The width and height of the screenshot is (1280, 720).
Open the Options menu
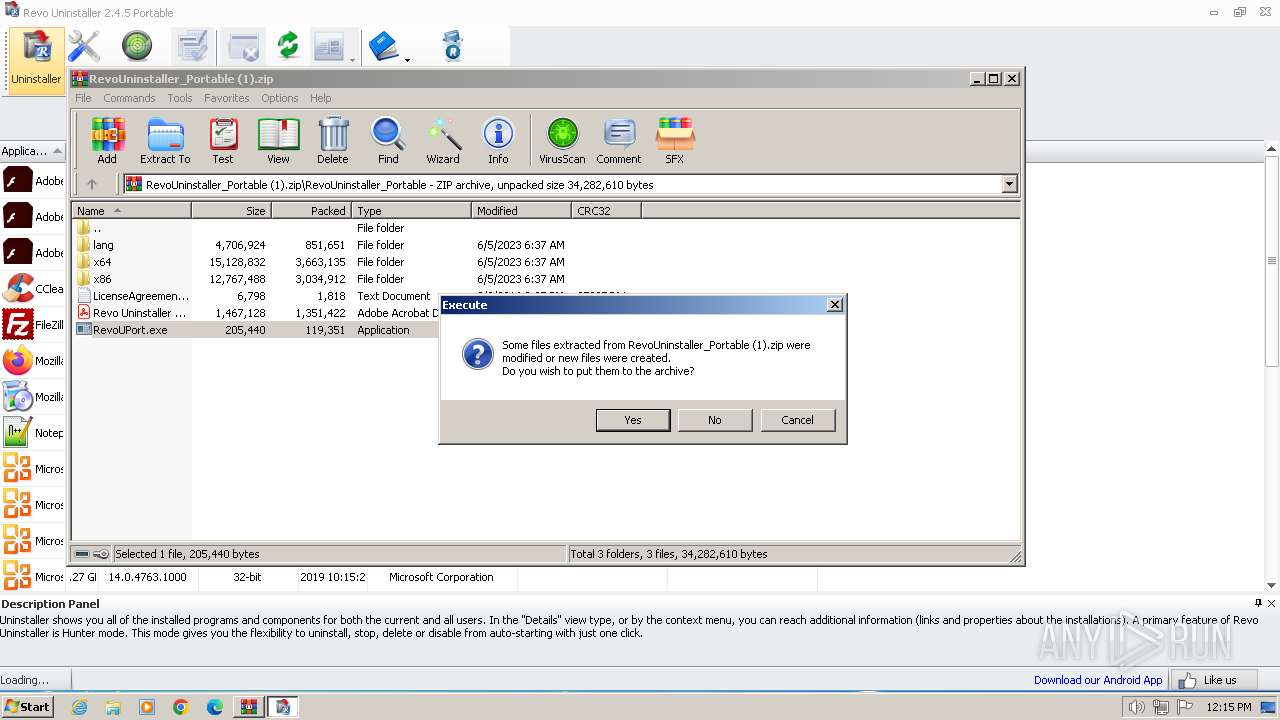280,98
